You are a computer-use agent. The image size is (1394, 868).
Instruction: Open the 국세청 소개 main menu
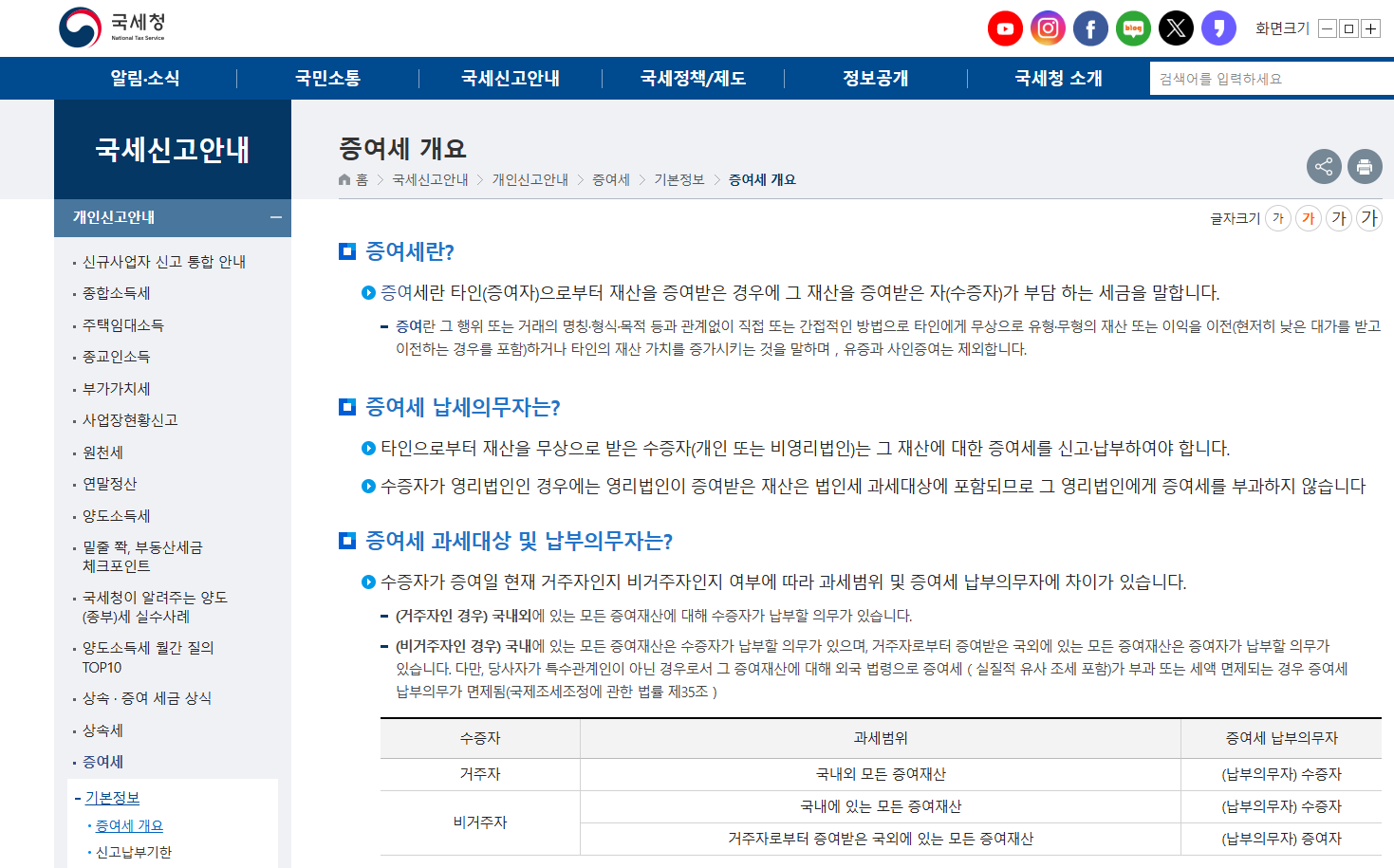[1059, 78]
